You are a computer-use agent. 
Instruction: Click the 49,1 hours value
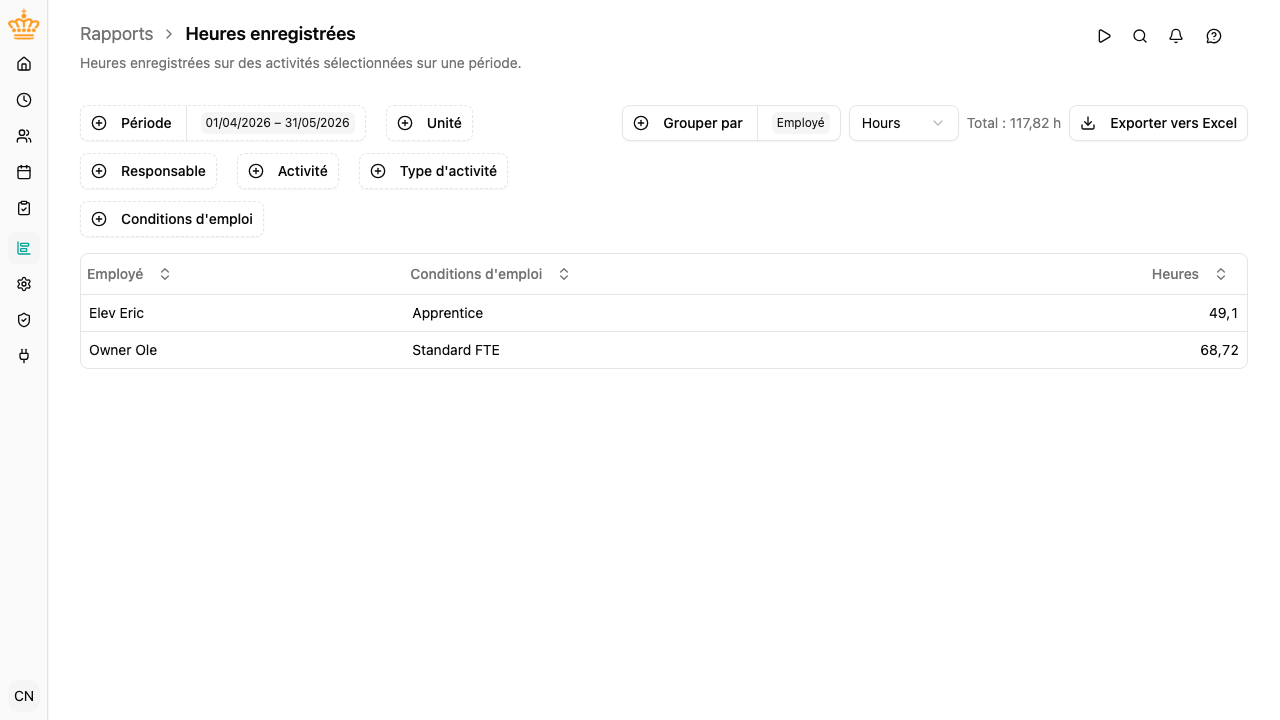click(1223, 313)
